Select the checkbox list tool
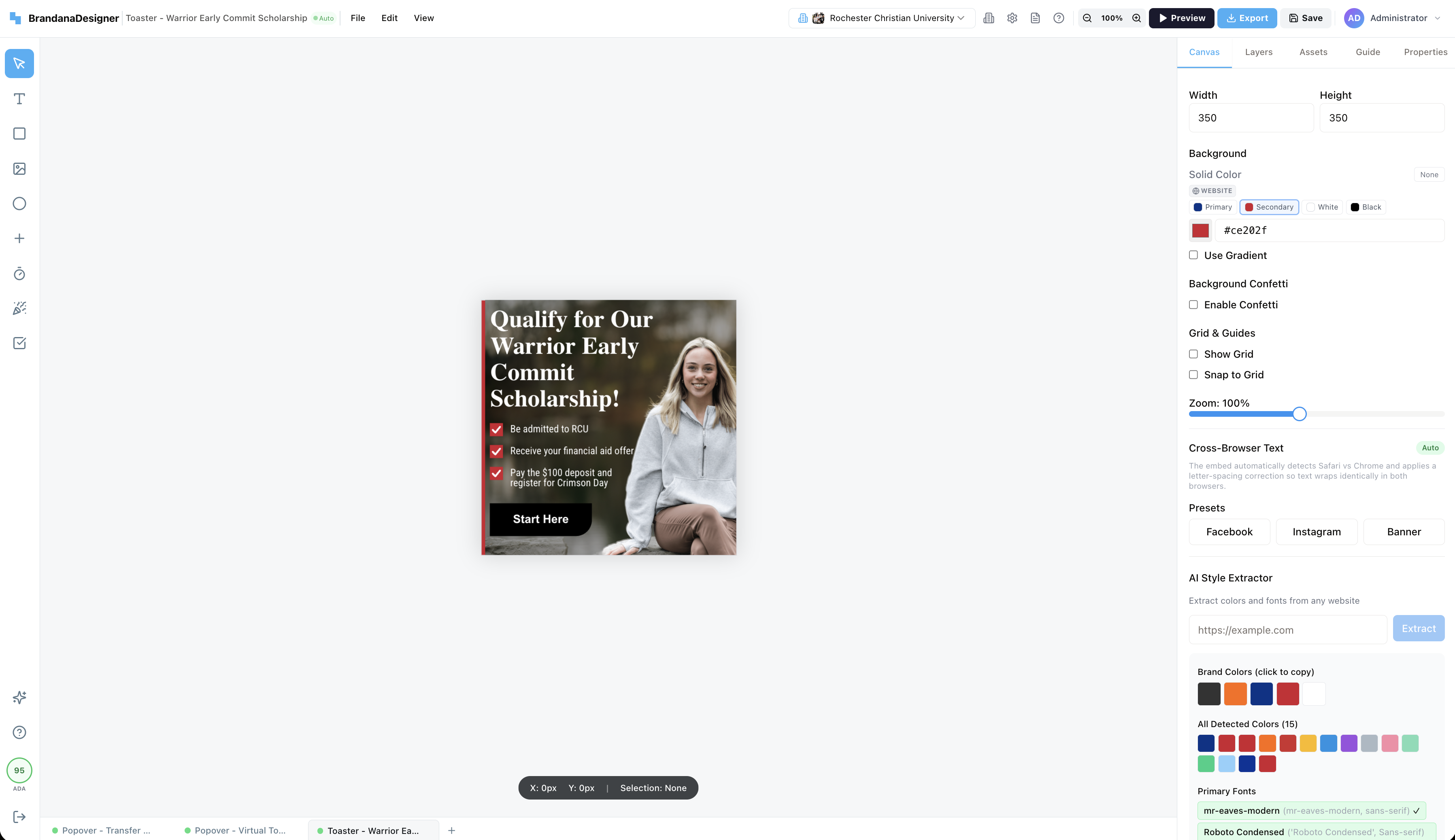Image resolution: width=1455 pixels, height=840 pixels. 19,343
